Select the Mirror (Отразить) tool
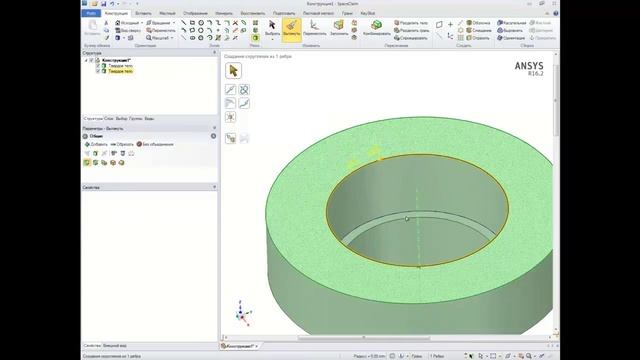Screen dimensions: 640x360 point(478,38)
